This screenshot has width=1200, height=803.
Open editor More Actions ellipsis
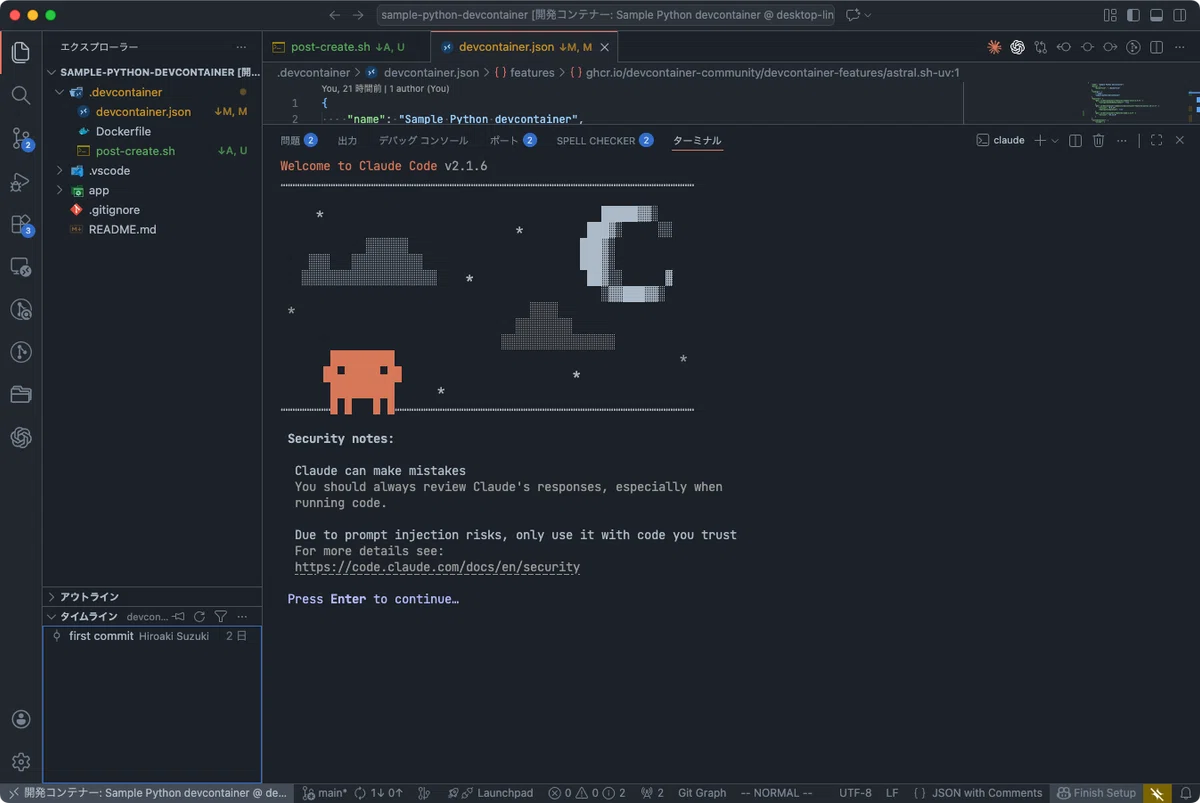(x=1179, y=47)
